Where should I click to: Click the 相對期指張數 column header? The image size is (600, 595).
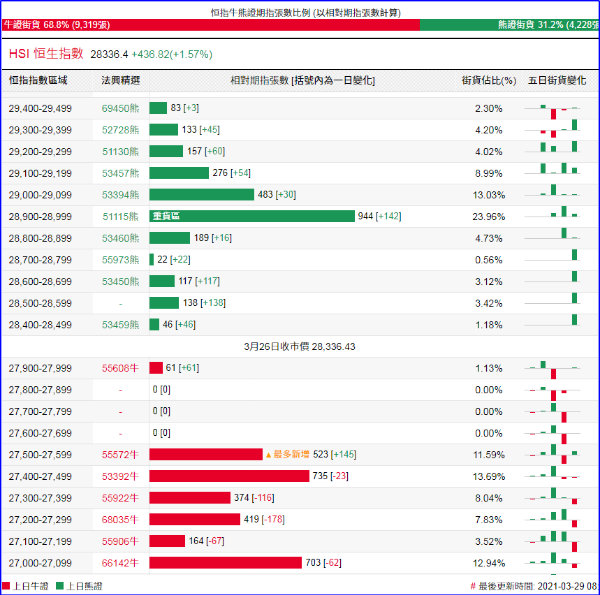pyautogui.click(x=302, y=81)
